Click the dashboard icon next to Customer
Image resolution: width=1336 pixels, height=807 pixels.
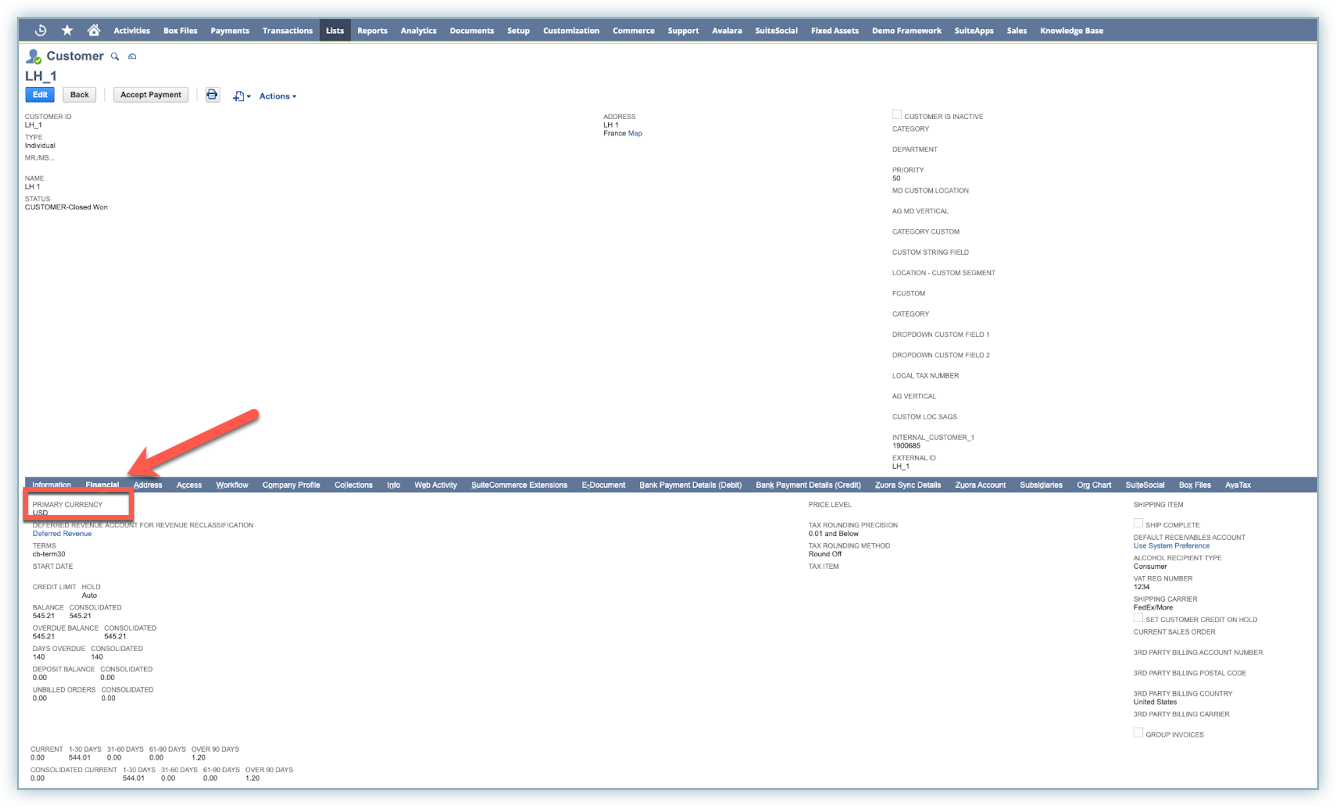[132, 57]
